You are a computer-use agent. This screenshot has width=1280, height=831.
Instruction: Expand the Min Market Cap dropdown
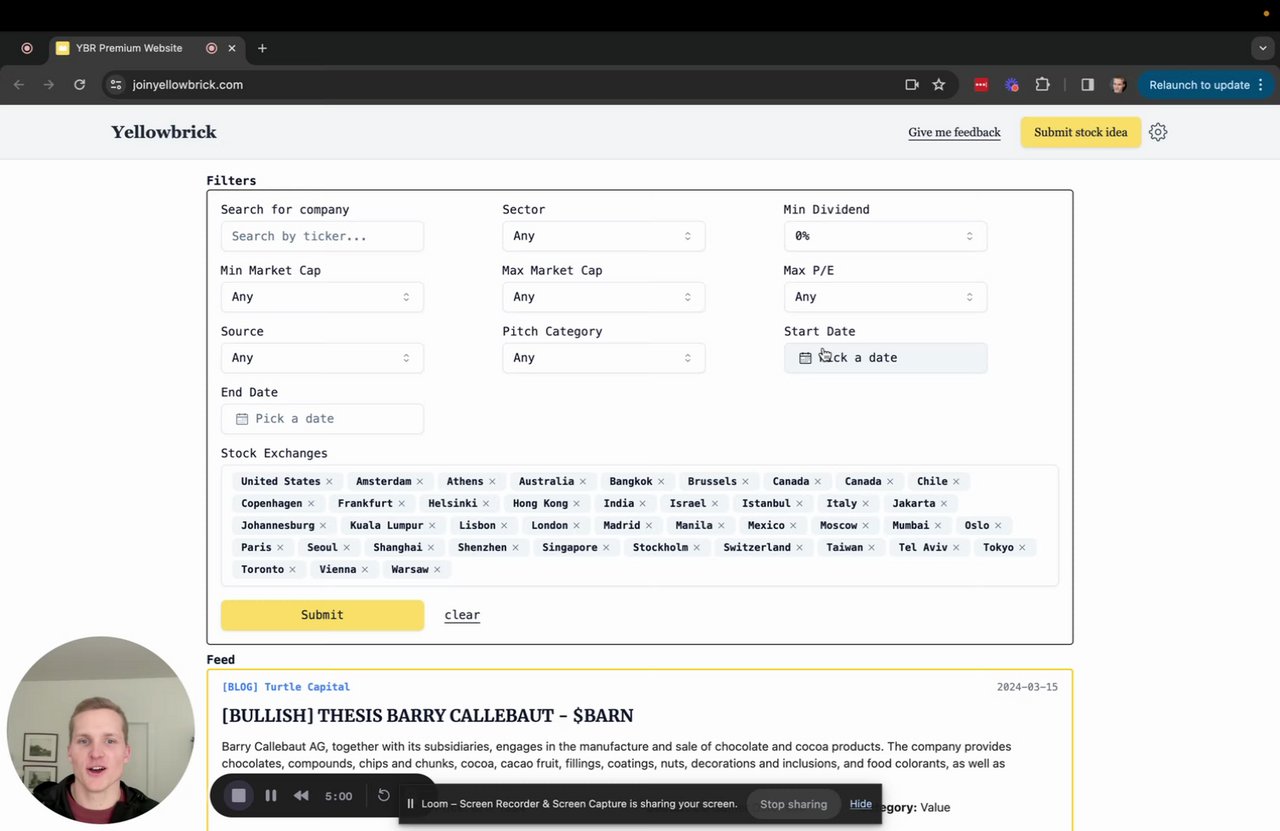[x=322, y=297]
